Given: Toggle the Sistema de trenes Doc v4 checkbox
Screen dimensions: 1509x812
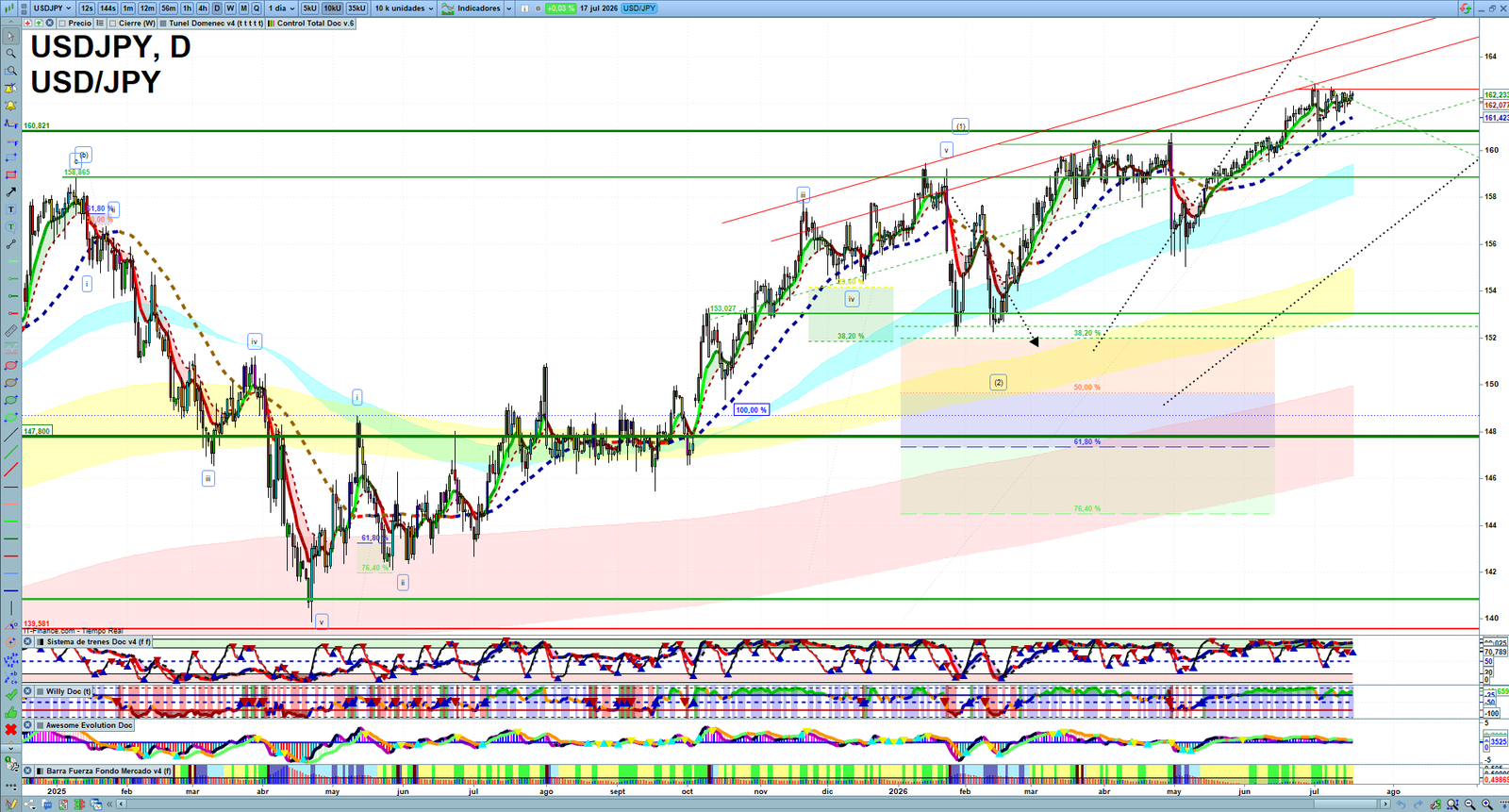Looking at the screenshot, I should coord(41,642).
